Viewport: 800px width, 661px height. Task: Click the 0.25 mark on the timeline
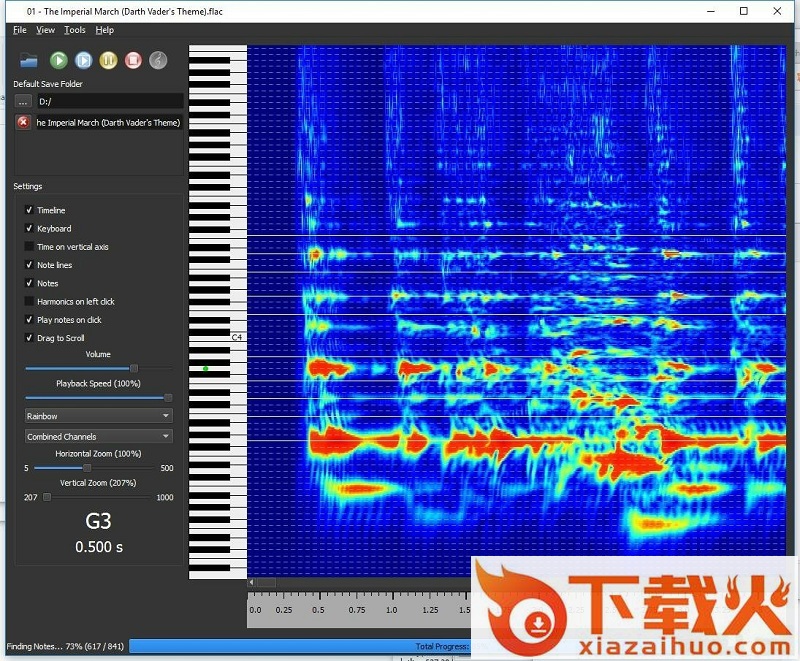tap(284, 609)
